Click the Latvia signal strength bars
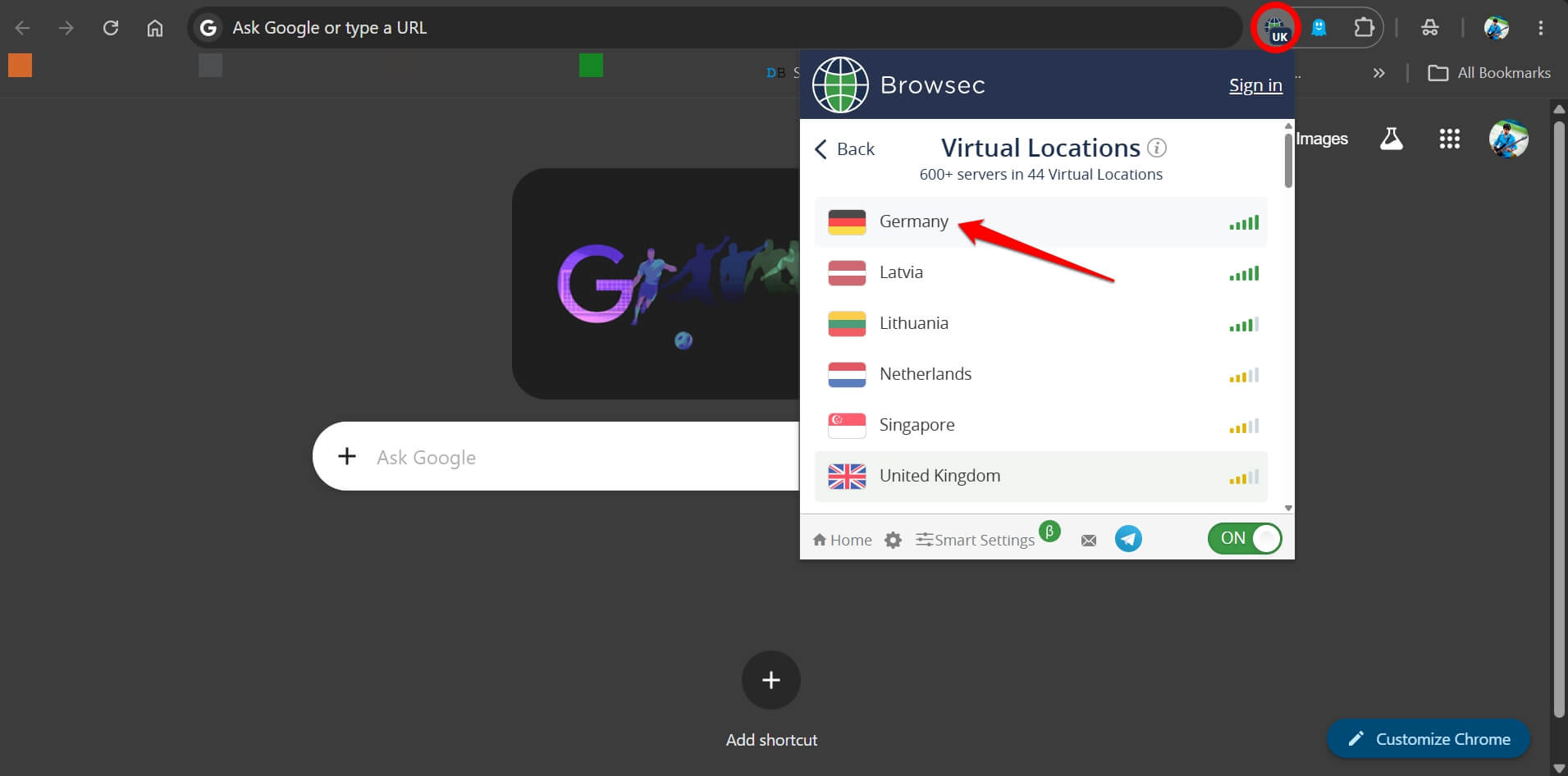Image resolution: width=1568 pixels, height=776 pixels. (x=1244, y=273)
